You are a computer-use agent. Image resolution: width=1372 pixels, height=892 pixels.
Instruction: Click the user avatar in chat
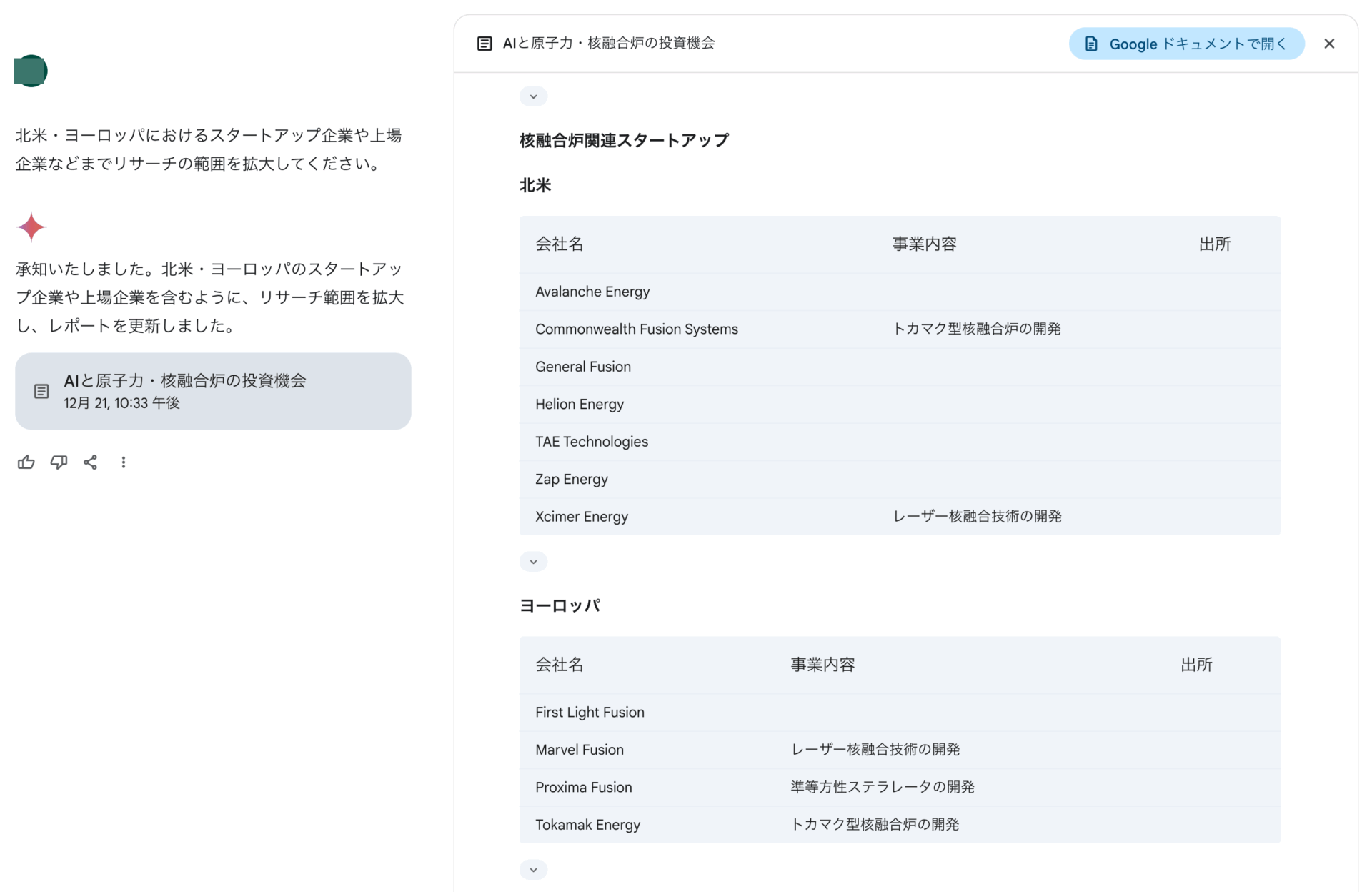[31, 71]
